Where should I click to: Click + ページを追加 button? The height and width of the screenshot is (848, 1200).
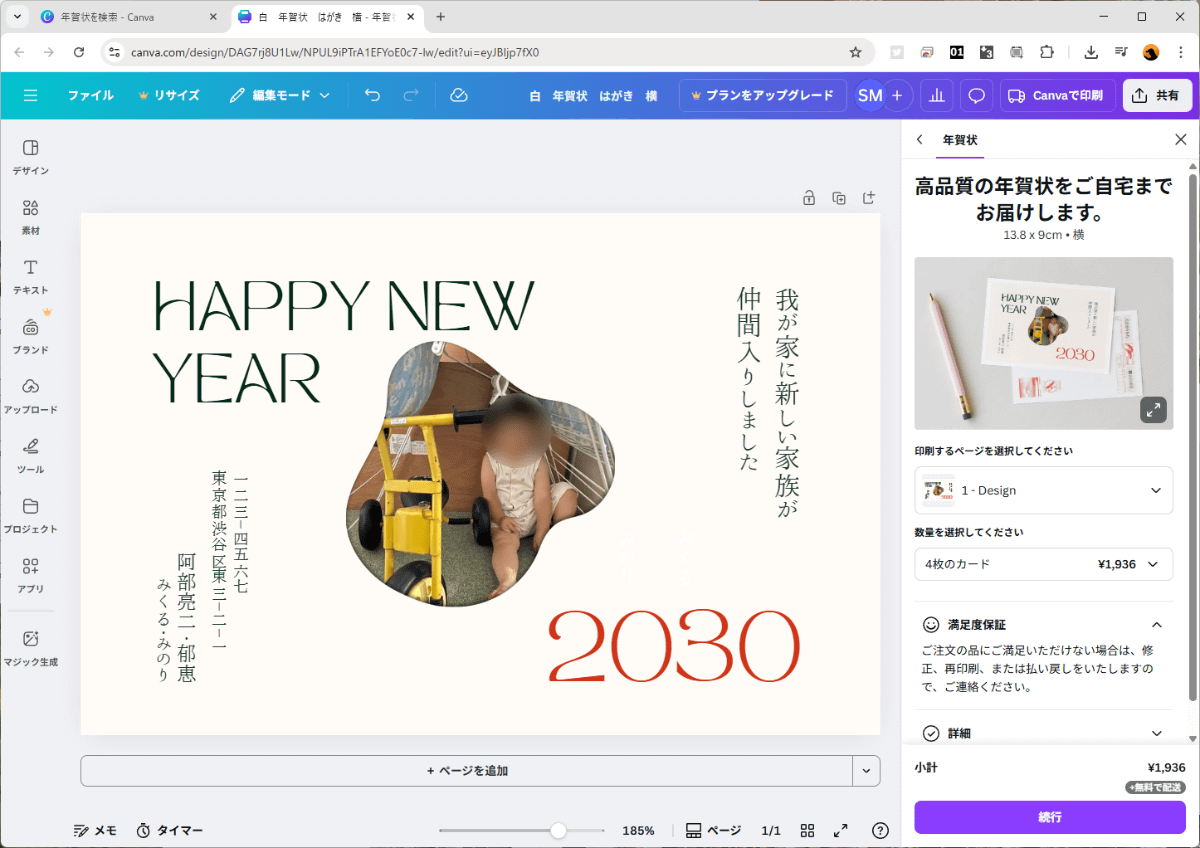[x=466, y=771]
